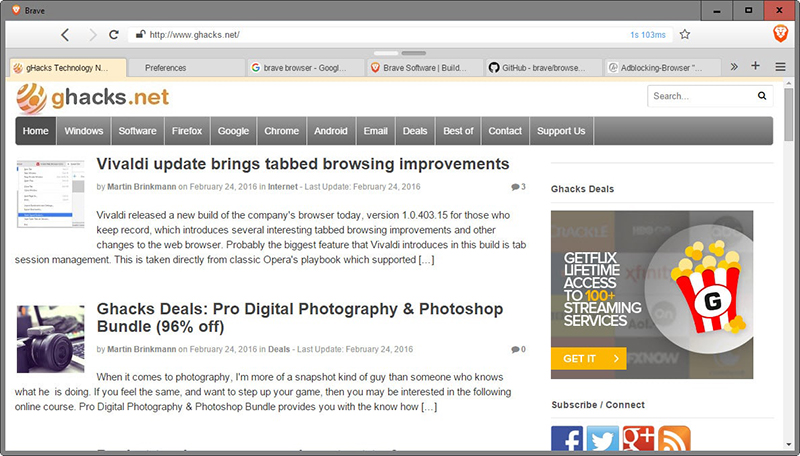The height and width of the screenshot is (456, 800).
Task: Bookmark this page with the star icon
Action: [685, 34]
